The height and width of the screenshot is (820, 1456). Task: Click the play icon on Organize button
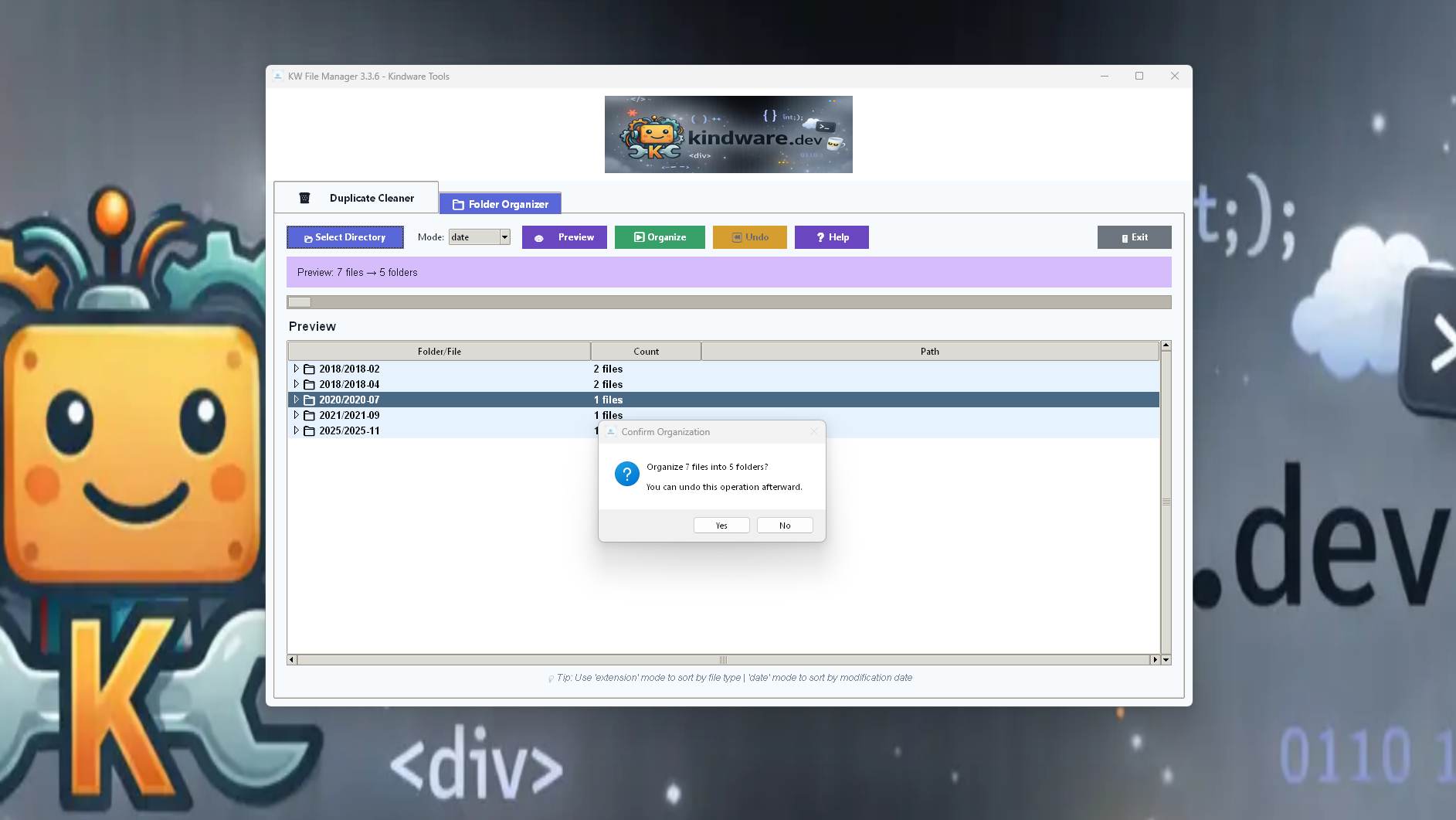click(x=639, y=237)
